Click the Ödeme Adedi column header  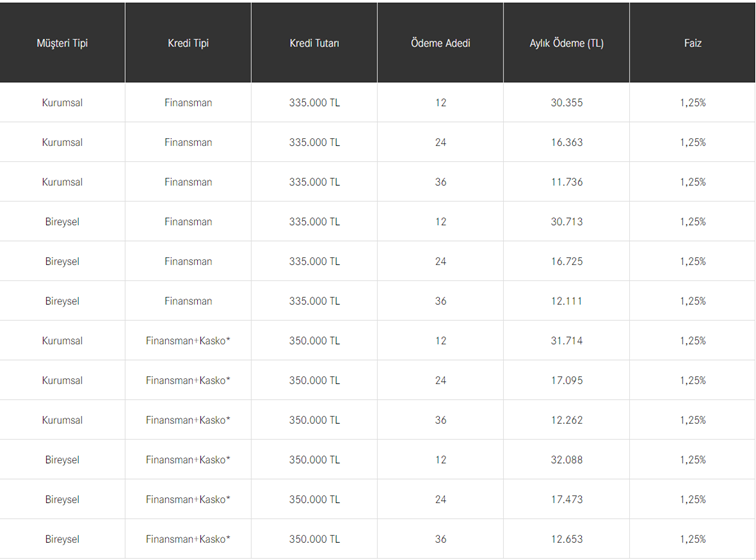[440, 44]
